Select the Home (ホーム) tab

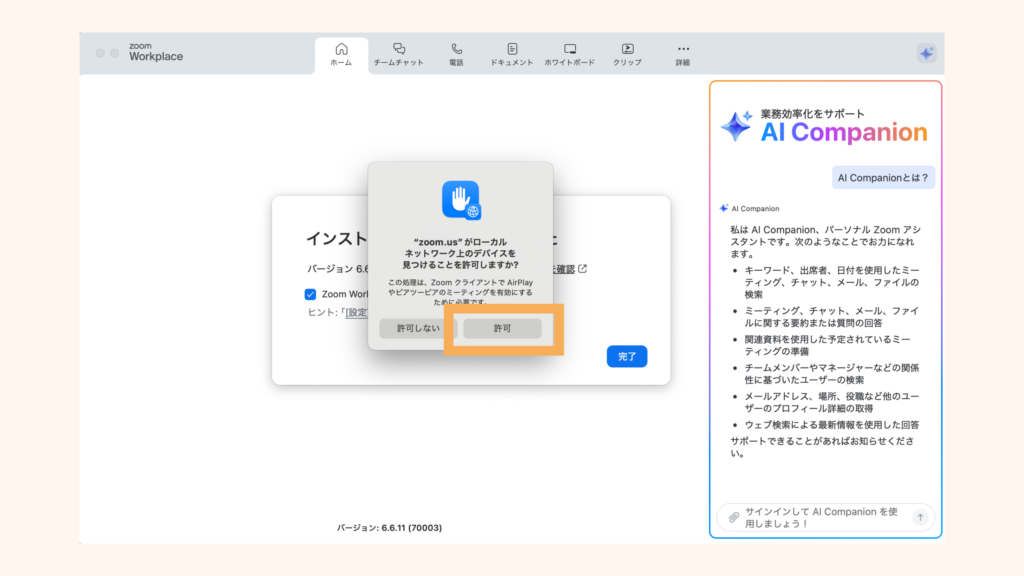click(342, 54)
